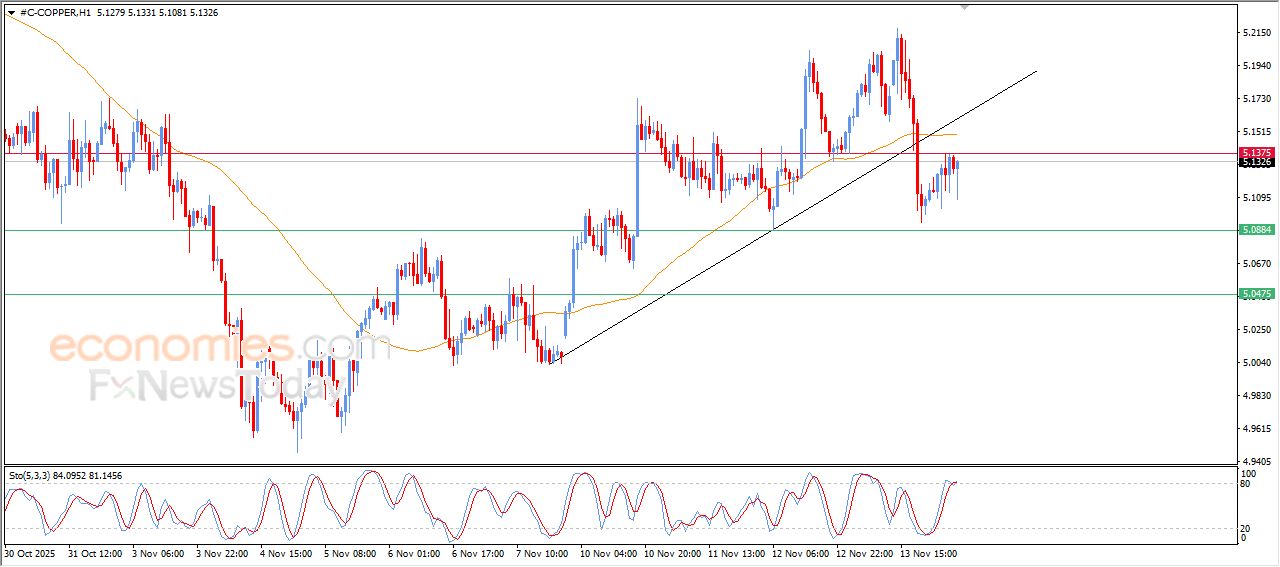
Task: Click the #C-COPPER,H1 chart title text
Action: click(55, 13)
